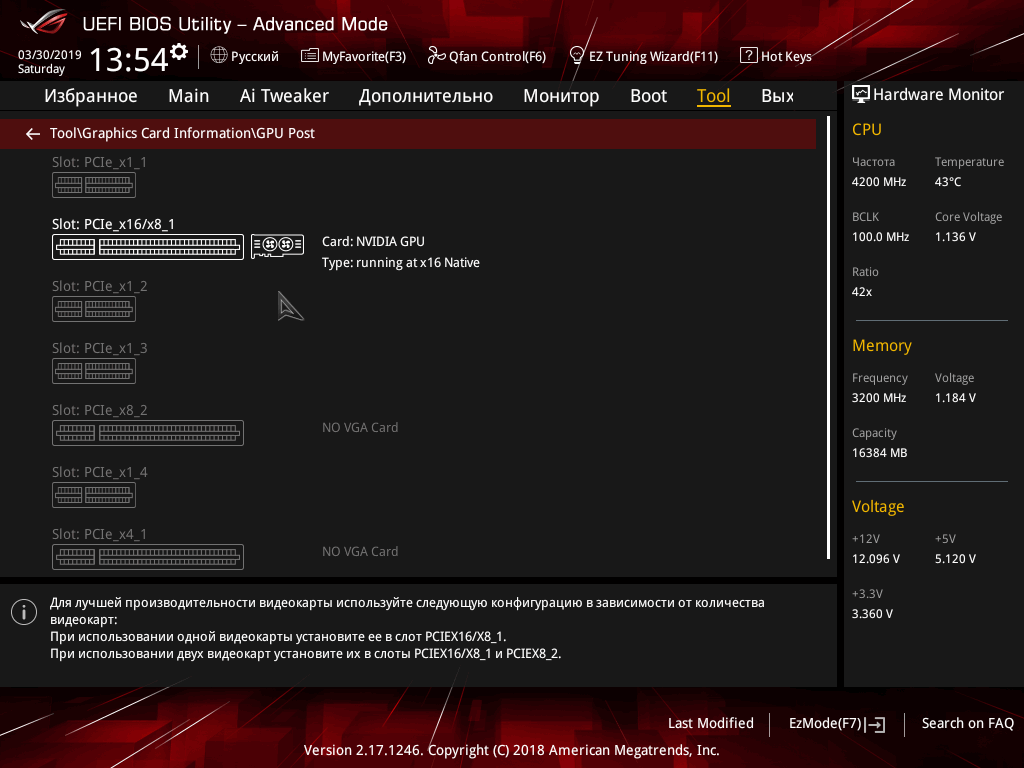Click the MyFavorite list icon

click(310, 56)
